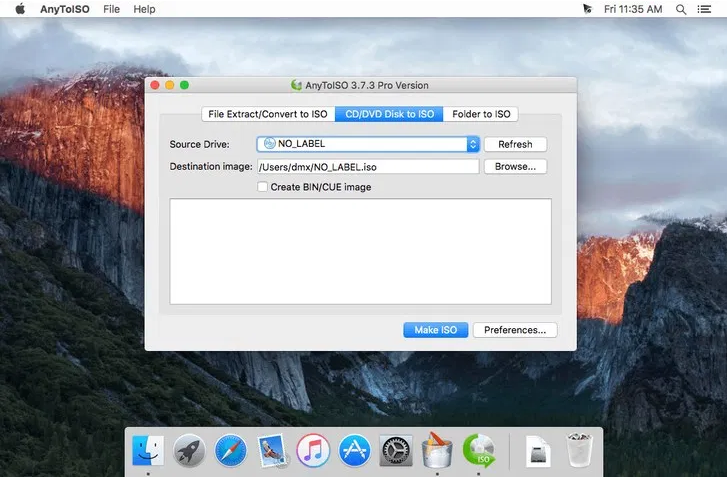
Task: Click the Destination image path field
Action: tap(367, 167)
